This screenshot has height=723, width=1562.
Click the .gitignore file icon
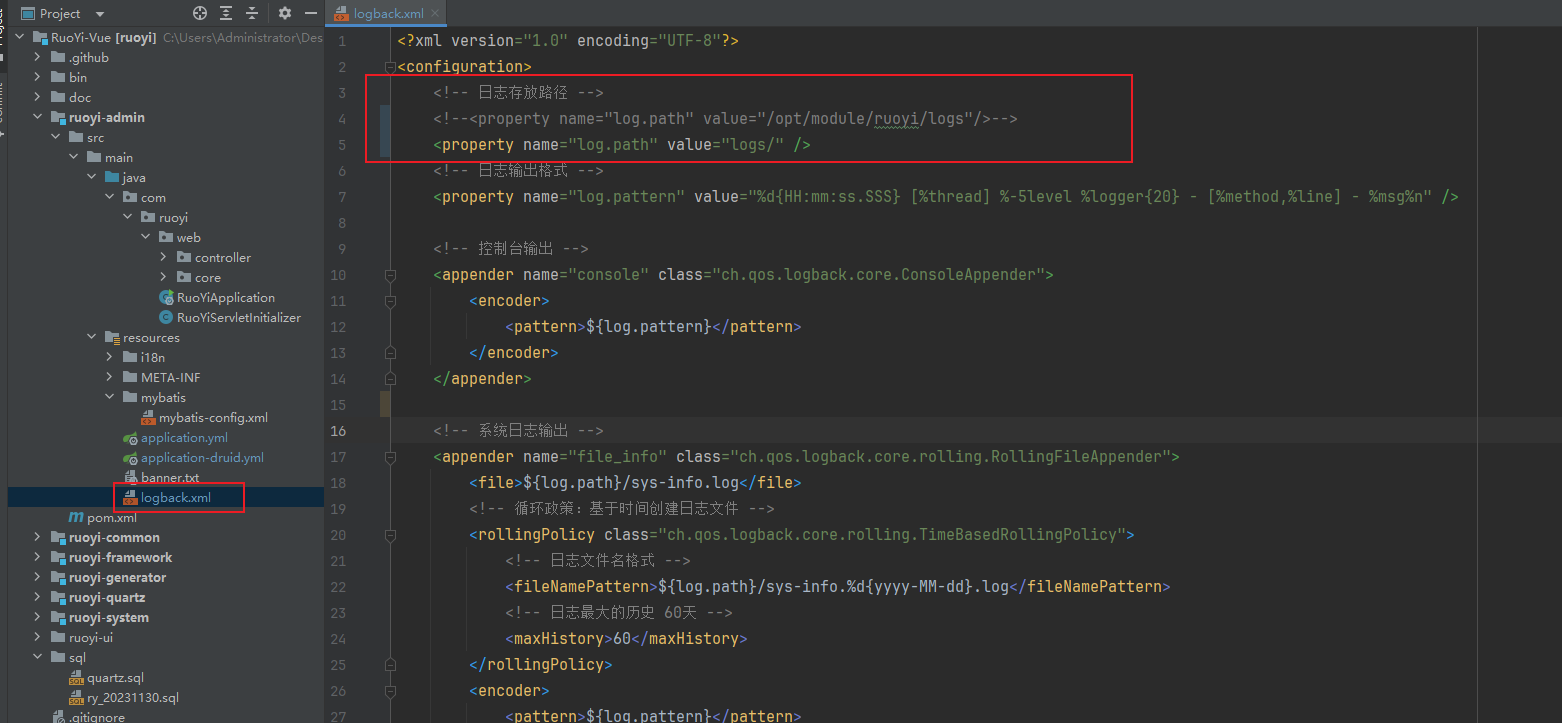click(x=58, y=717)
